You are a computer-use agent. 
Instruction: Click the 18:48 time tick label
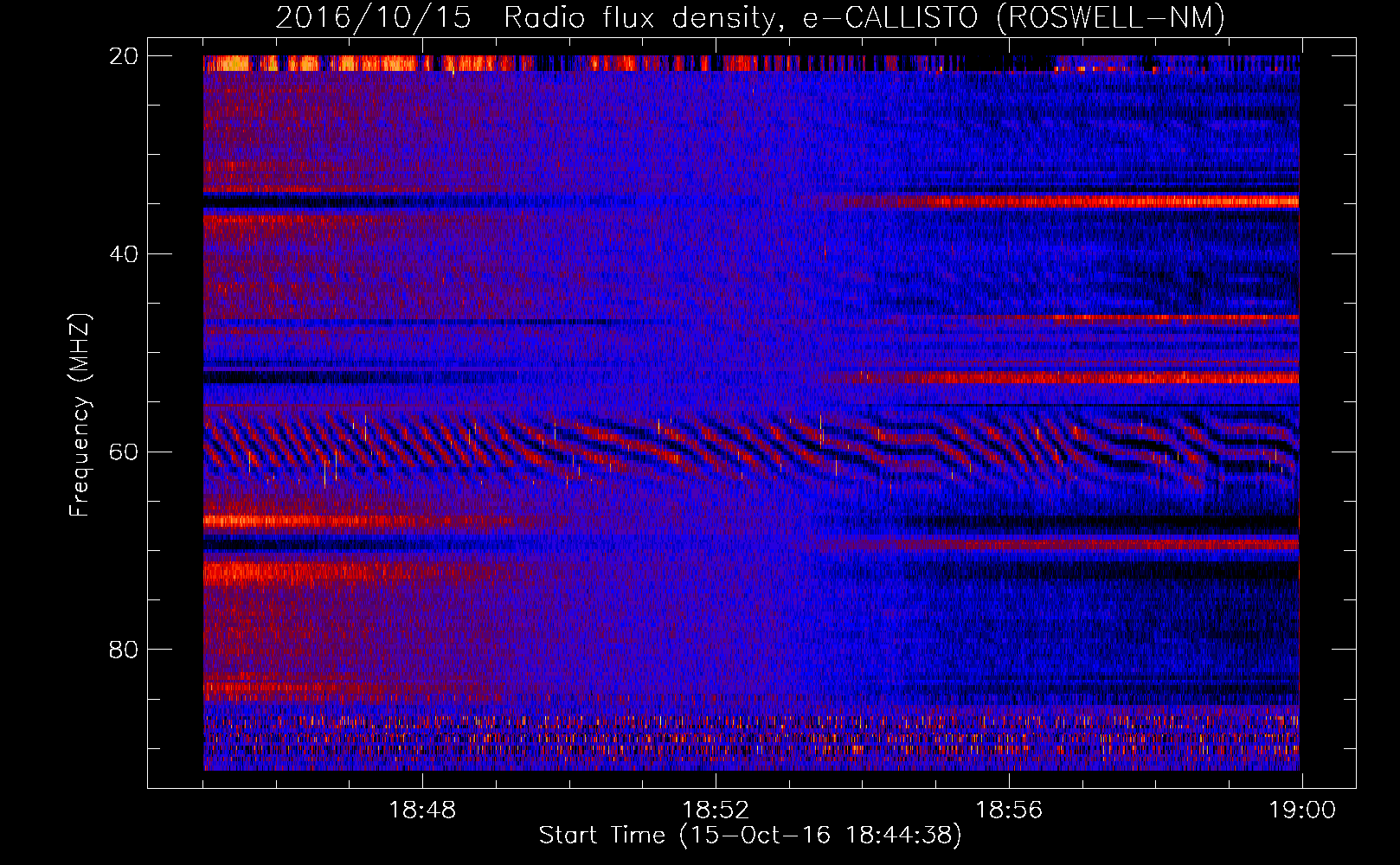[422, 811]
